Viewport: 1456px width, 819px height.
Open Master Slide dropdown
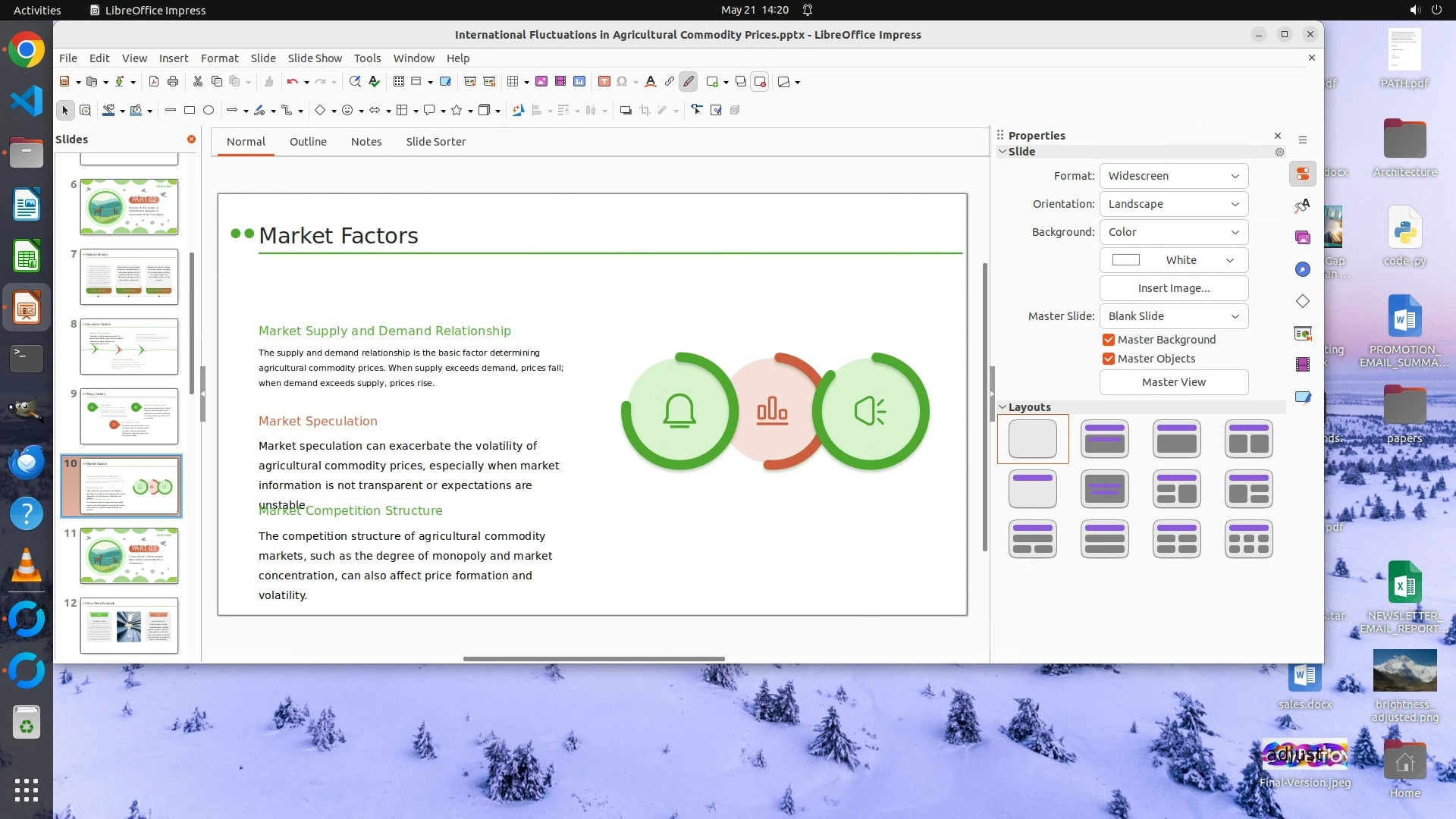(1173, 316)
